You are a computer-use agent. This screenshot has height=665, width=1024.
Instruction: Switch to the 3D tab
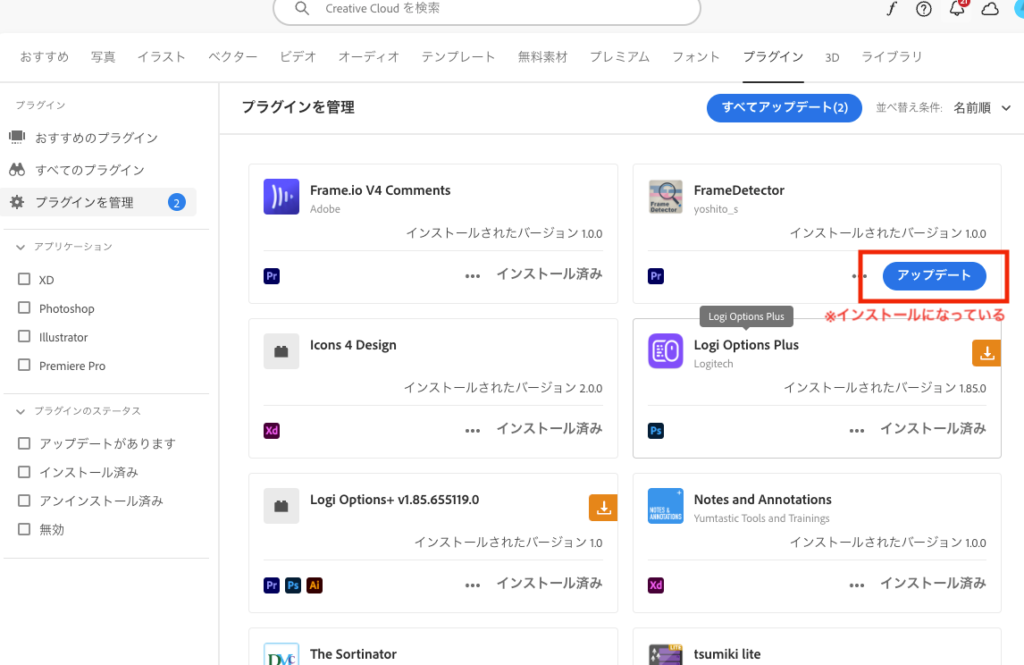[832, 57]
